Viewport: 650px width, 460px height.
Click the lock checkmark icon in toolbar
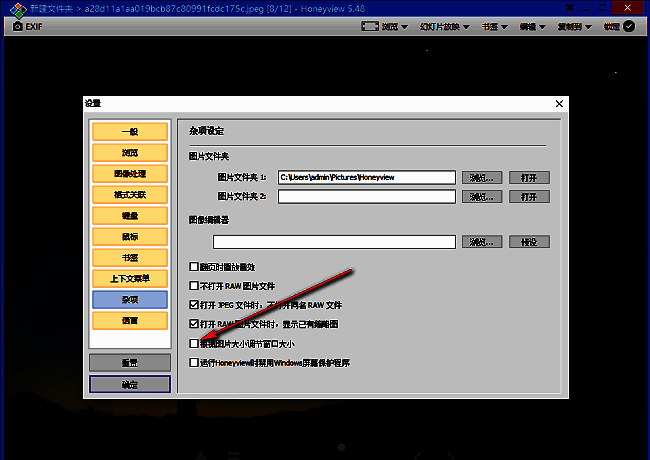click(x=628, y=27)
